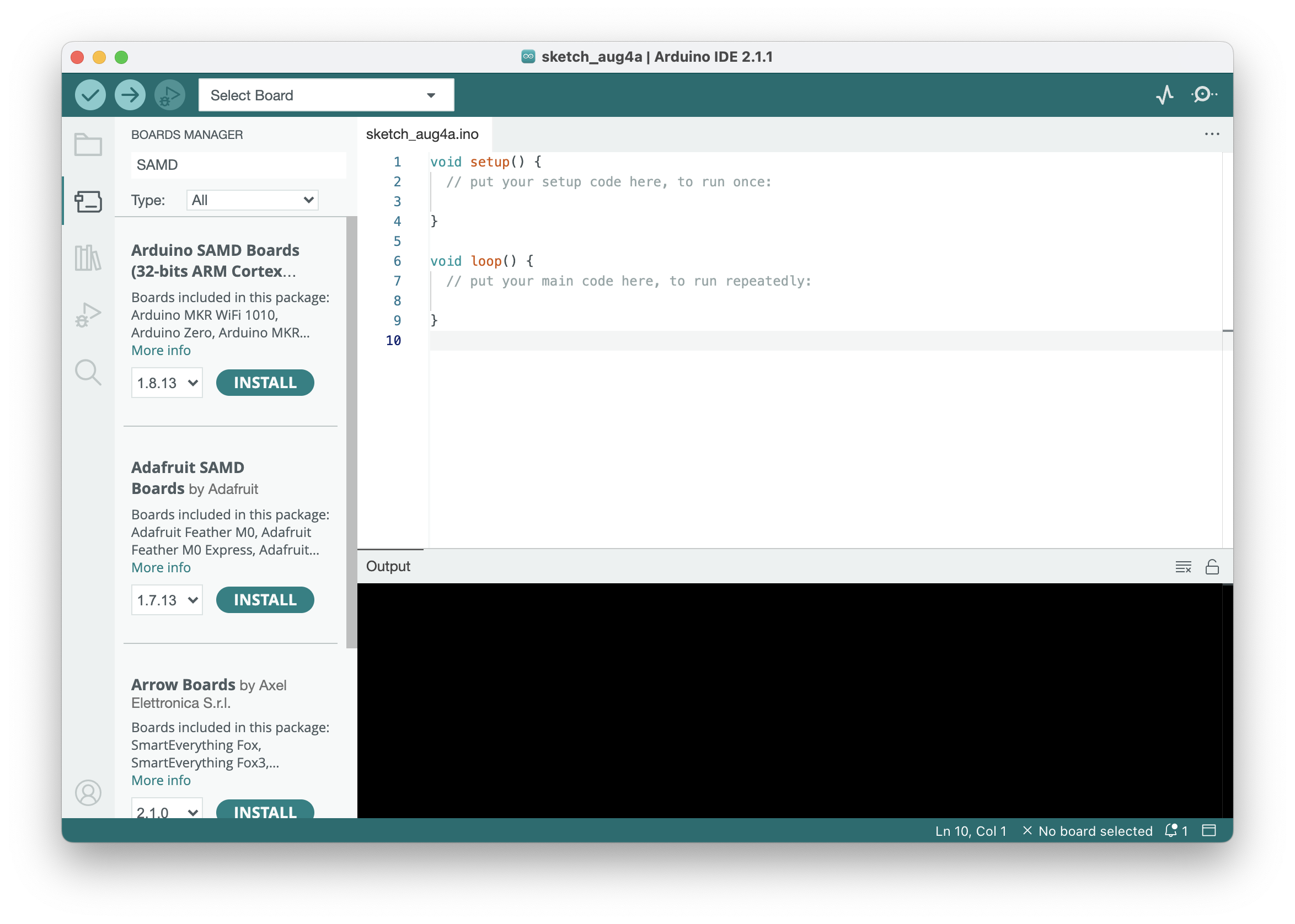Toggle the Output scroll lock
Image resolution: width=1295 pixels, height=924 pixels.
[x=1212, y=567]
